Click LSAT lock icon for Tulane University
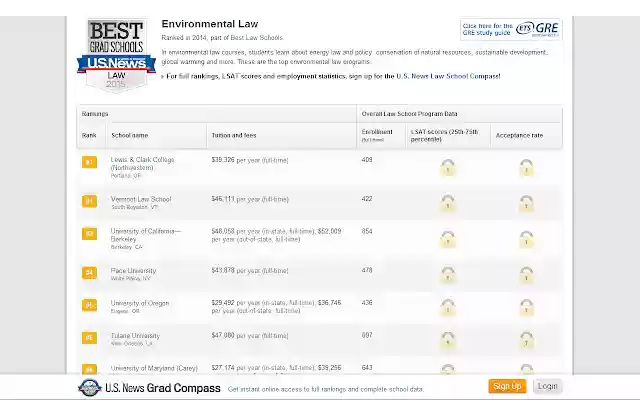This screenshot has width=640, height=400. 448,340
